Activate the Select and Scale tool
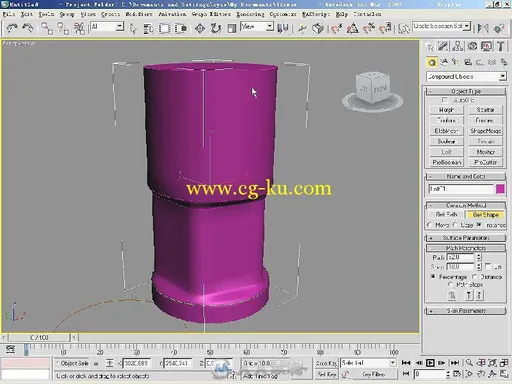 (232, 29)
